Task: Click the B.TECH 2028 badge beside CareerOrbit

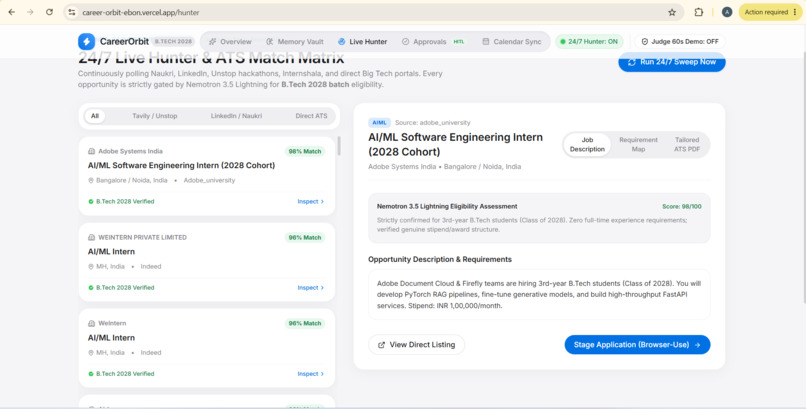Action: click(x=173, y=42)
